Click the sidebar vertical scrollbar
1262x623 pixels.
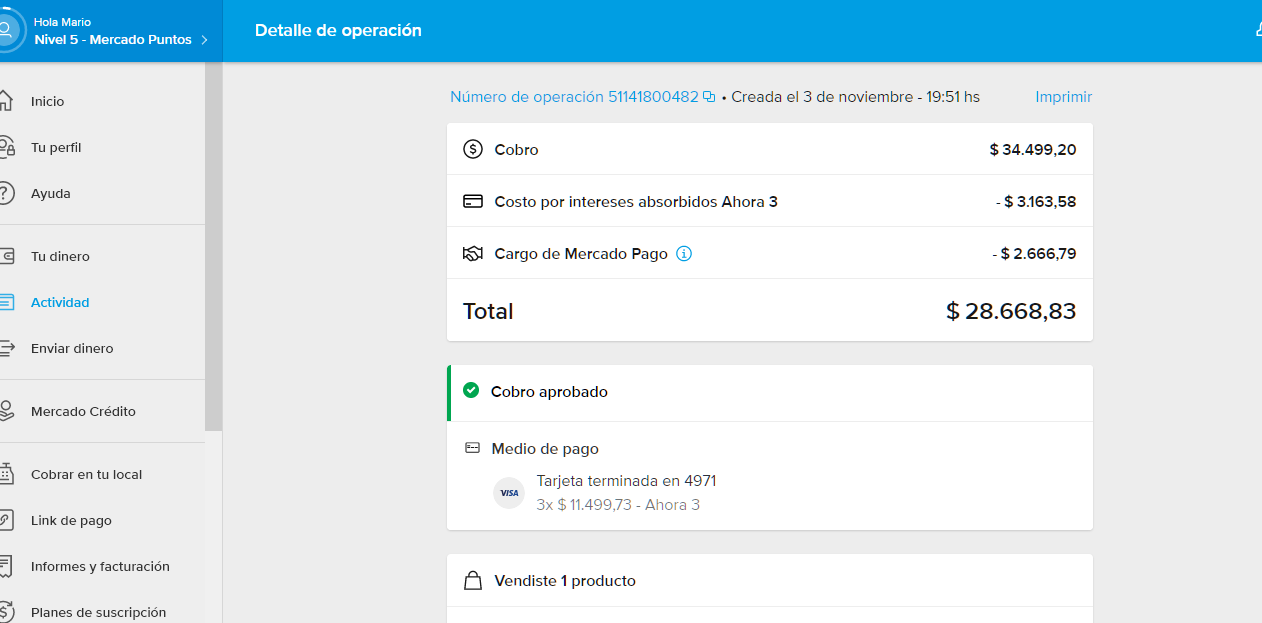[x=214, y=246]
